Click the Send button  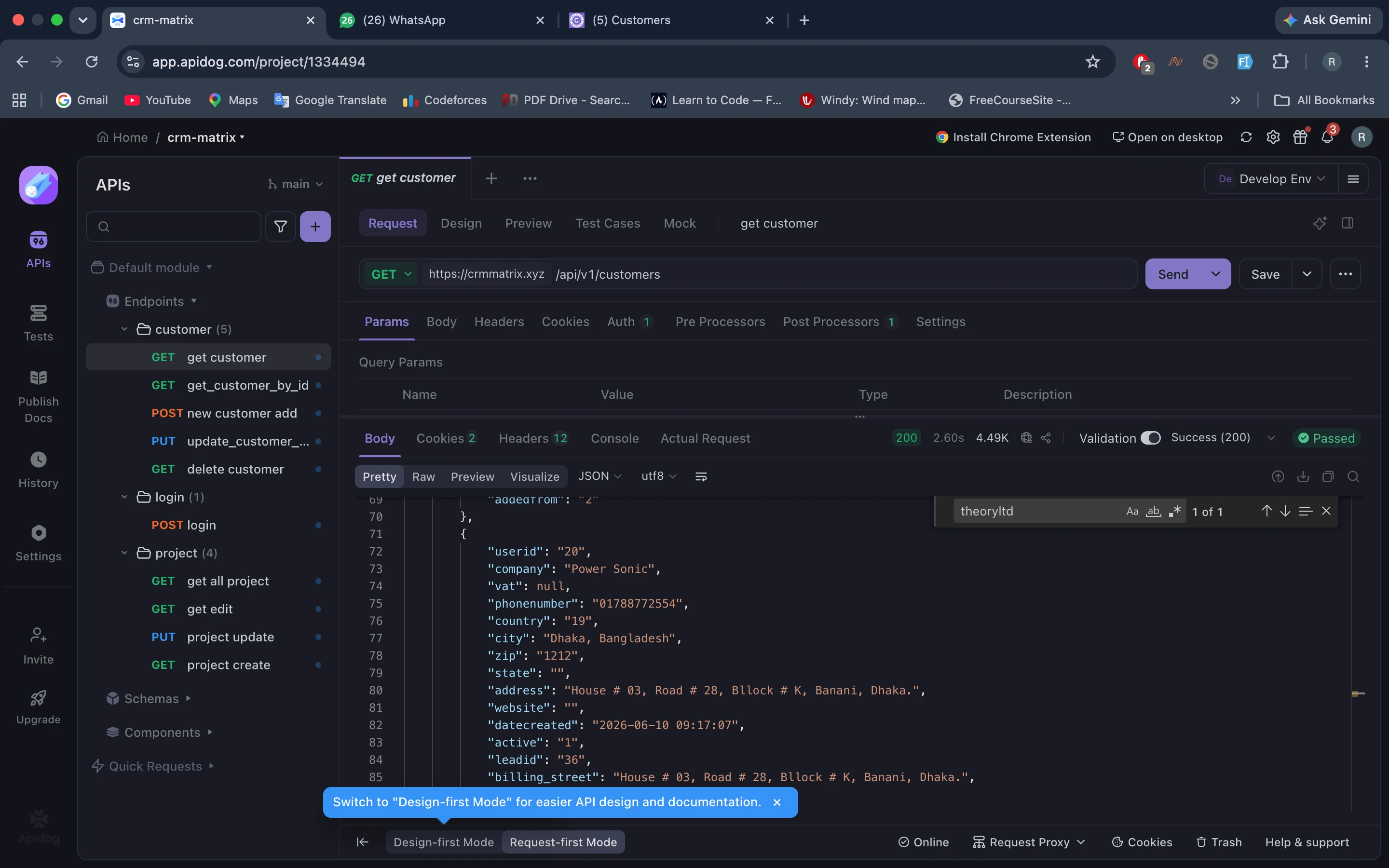click(x=1172, y=274)
